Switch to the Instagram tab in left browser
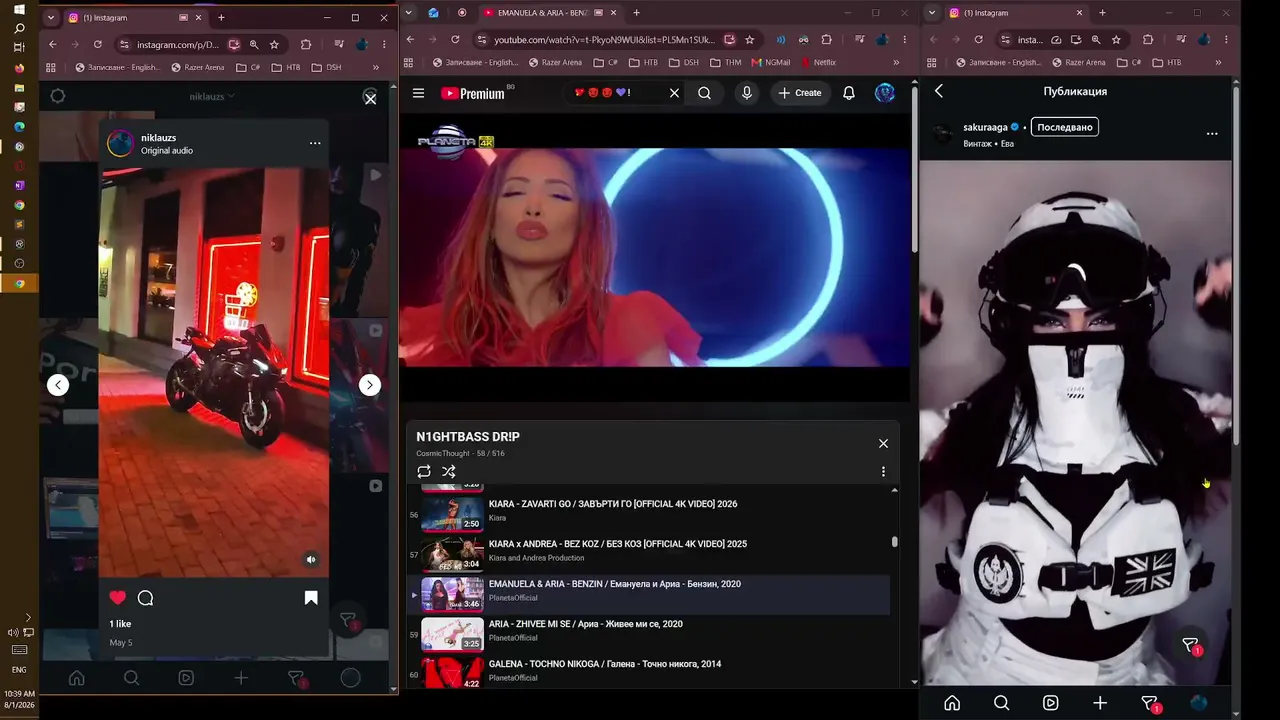1280x720 pixels. tap(131, 18)
